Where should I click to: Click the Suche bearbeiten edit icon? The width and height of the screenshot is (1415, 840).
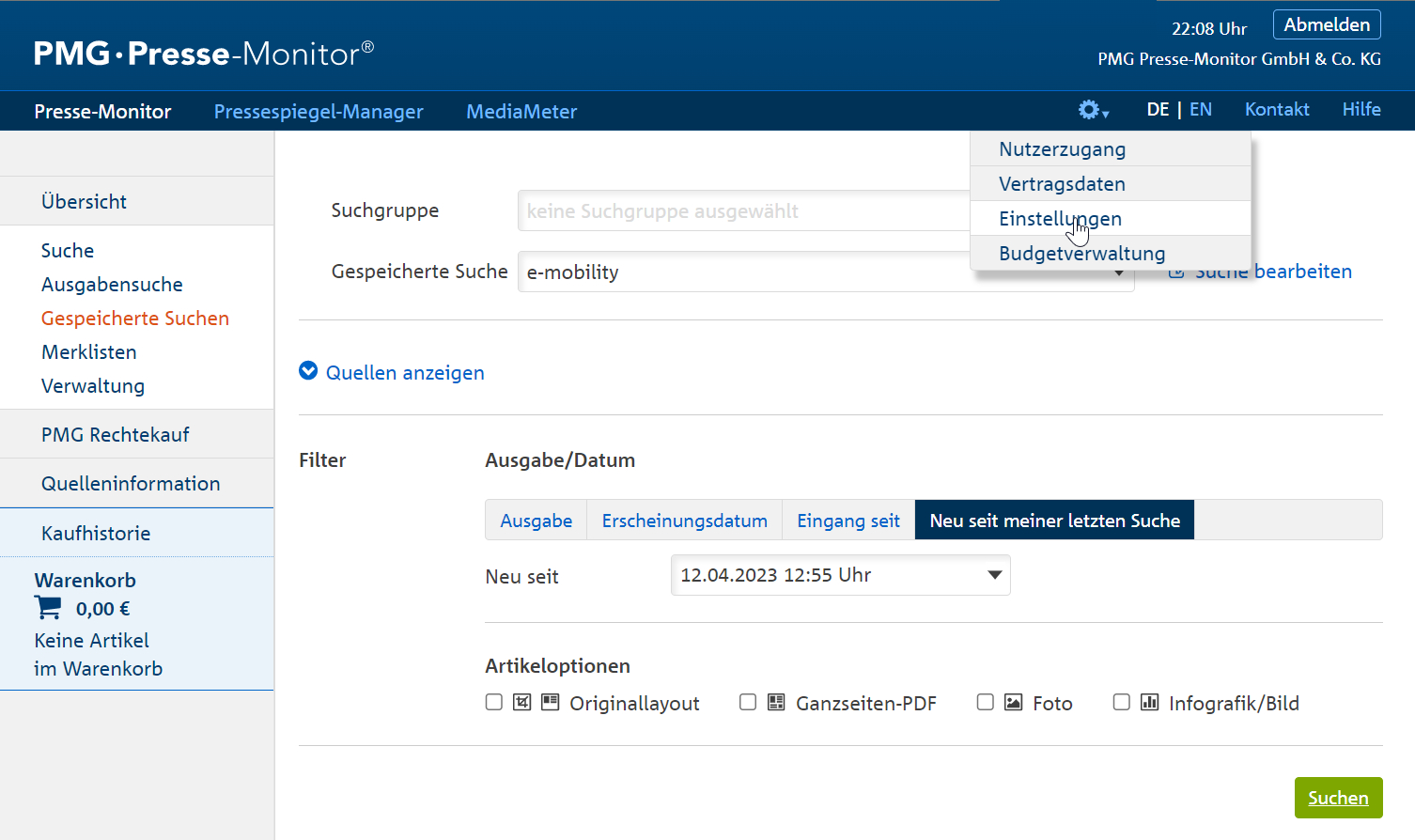click(1175, 272)
